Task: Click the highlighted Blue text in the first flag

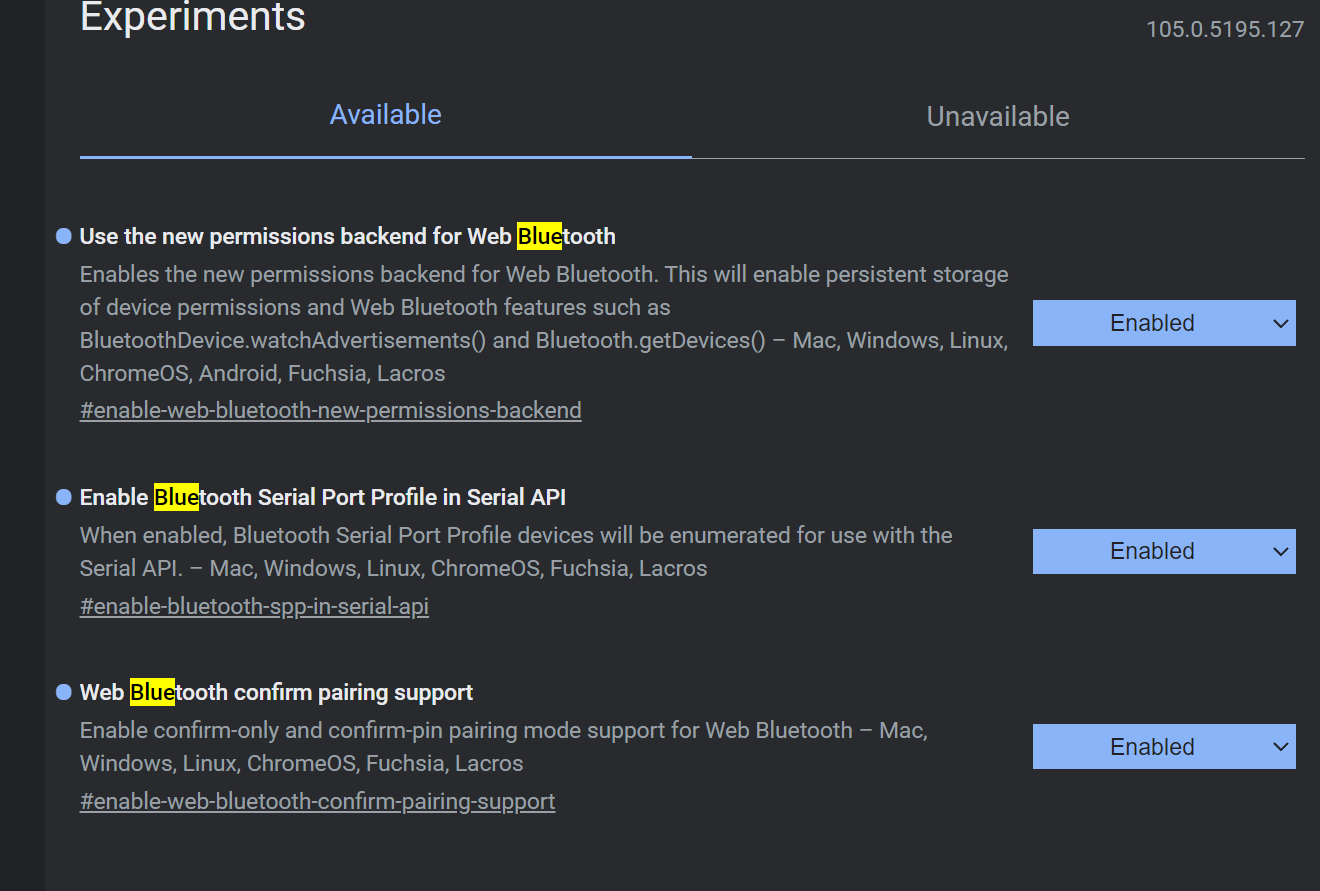Action: point(539,236)
